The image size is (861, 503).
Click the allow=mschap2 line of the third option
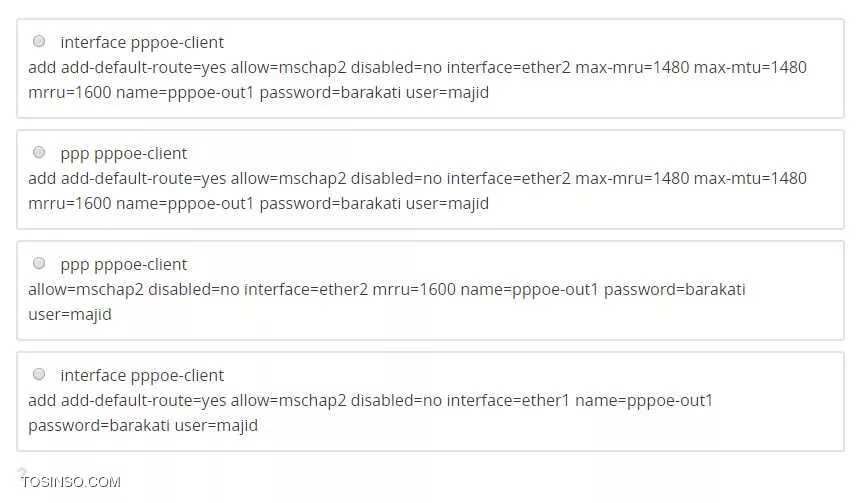(x=387, y=289)
